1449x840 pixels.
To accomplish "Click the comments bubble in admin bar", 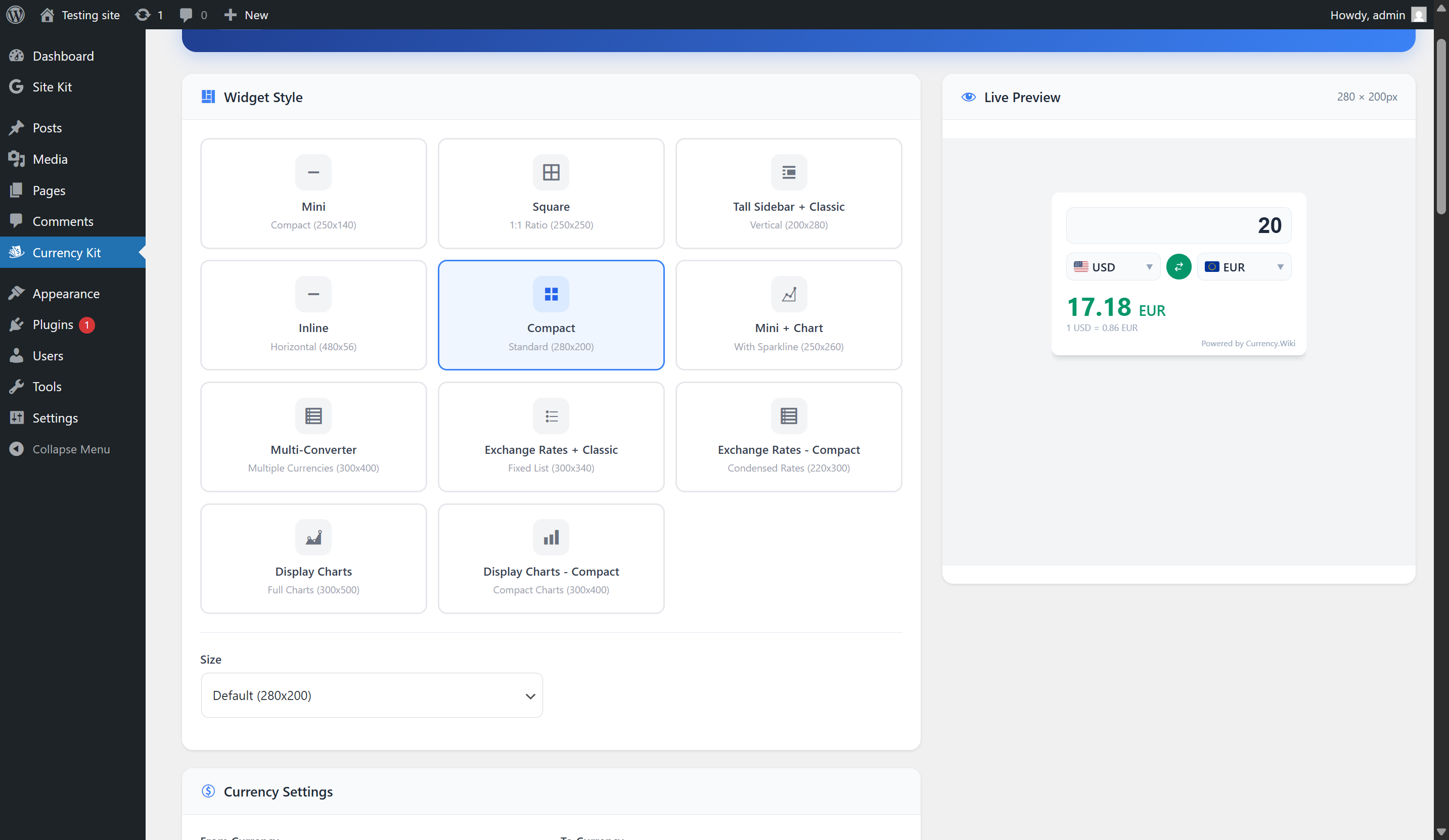I will (x=186, y=15).
